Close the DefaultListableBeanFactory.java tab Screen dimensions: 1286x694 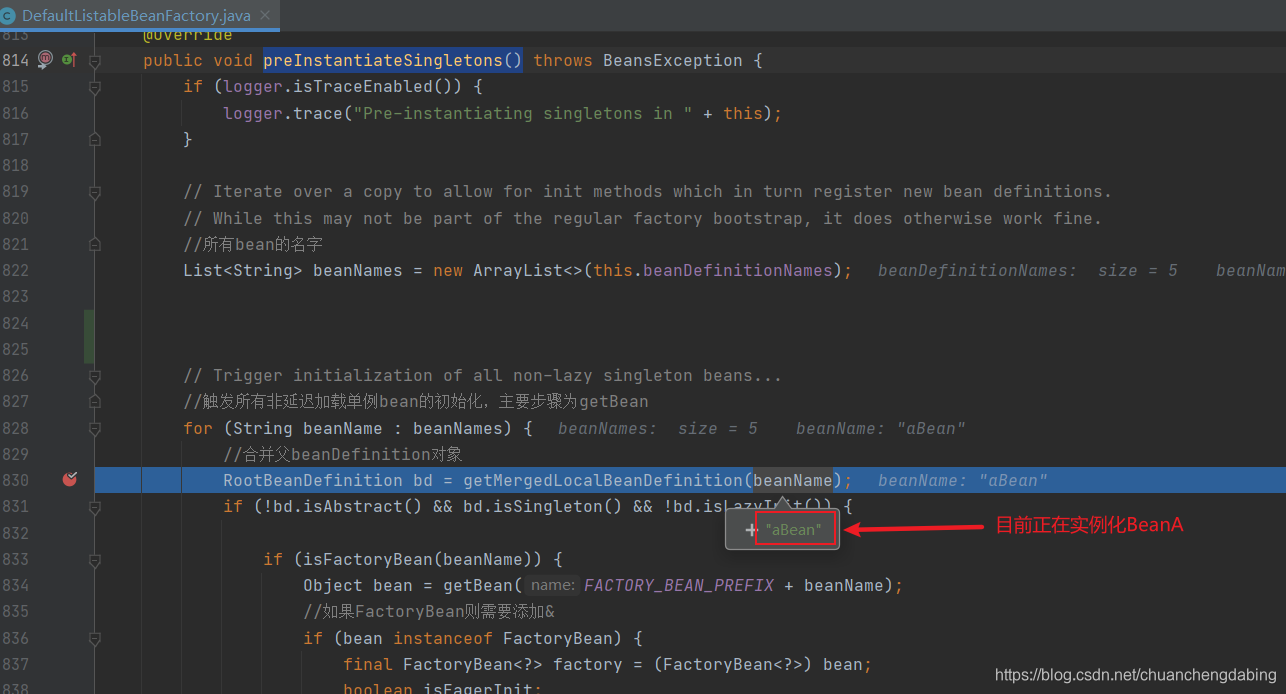pyautogui.click(x=265, y=15)
